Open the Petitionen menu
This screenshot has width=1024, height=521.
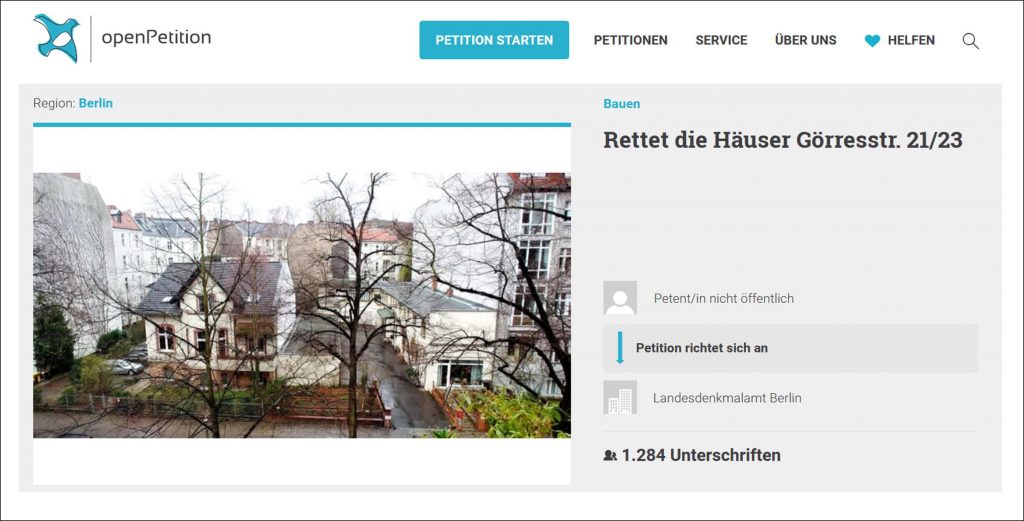(630, 41)
